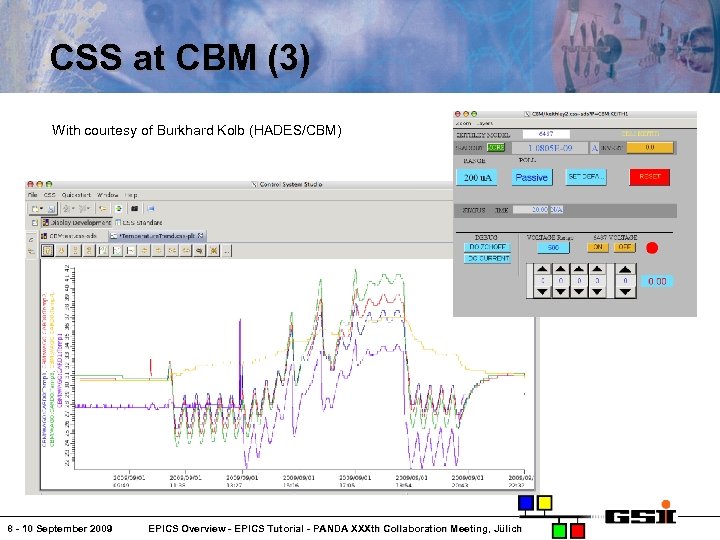Click the yellow down-arrow icon in the plot toolbar
Screen dimensions: 720x540
62,250
